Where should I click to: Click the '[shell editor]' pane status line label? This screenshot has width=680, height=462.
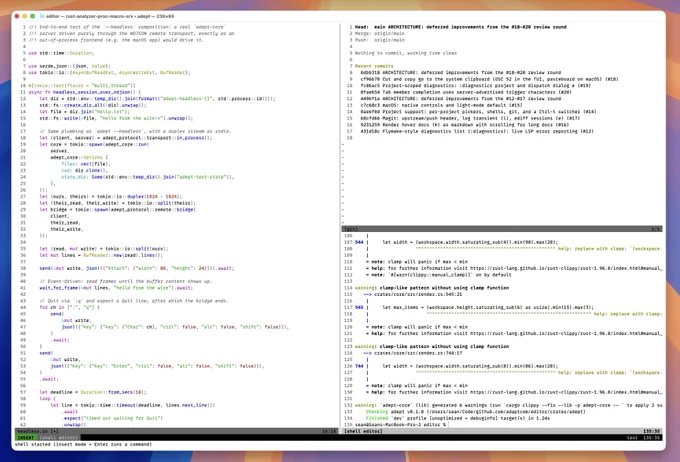click(x=363, y=431)
